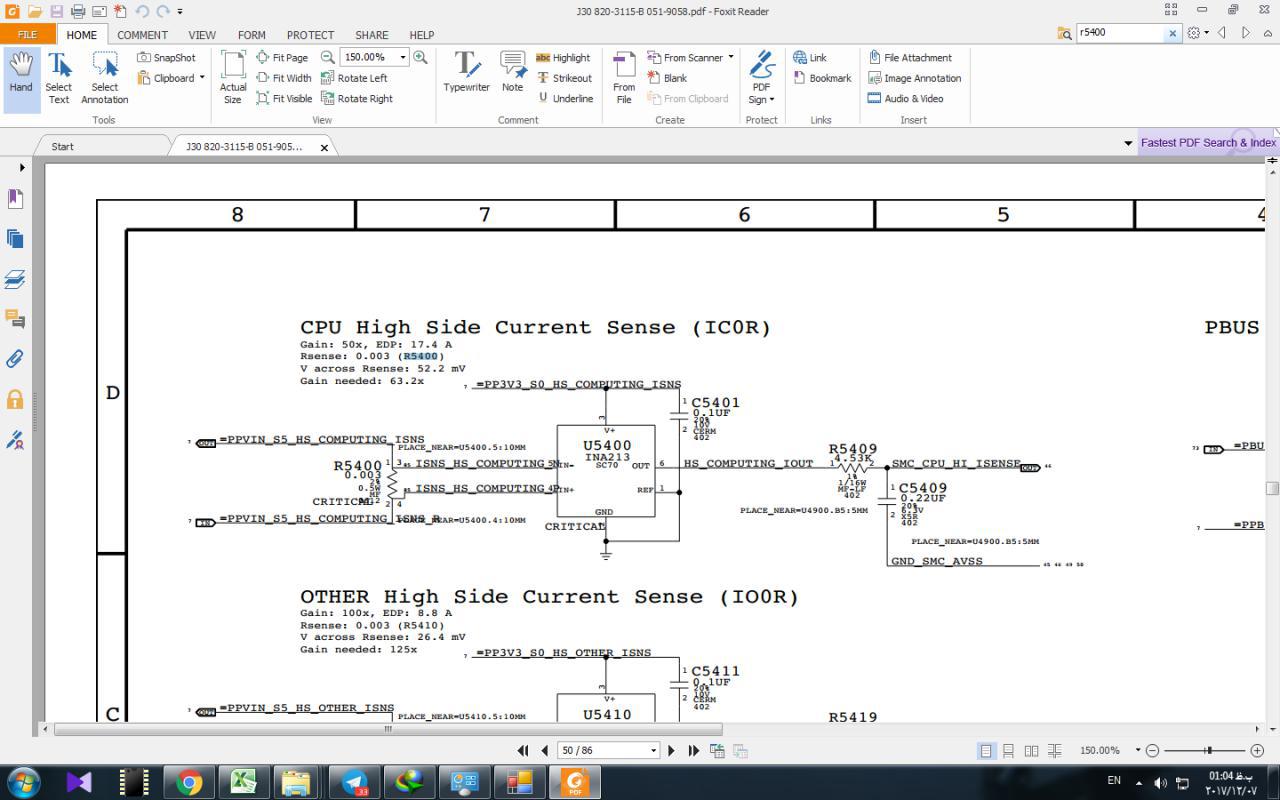
Task: Open the 50 / 86 page number dropdown
Action: click(653, 750)
